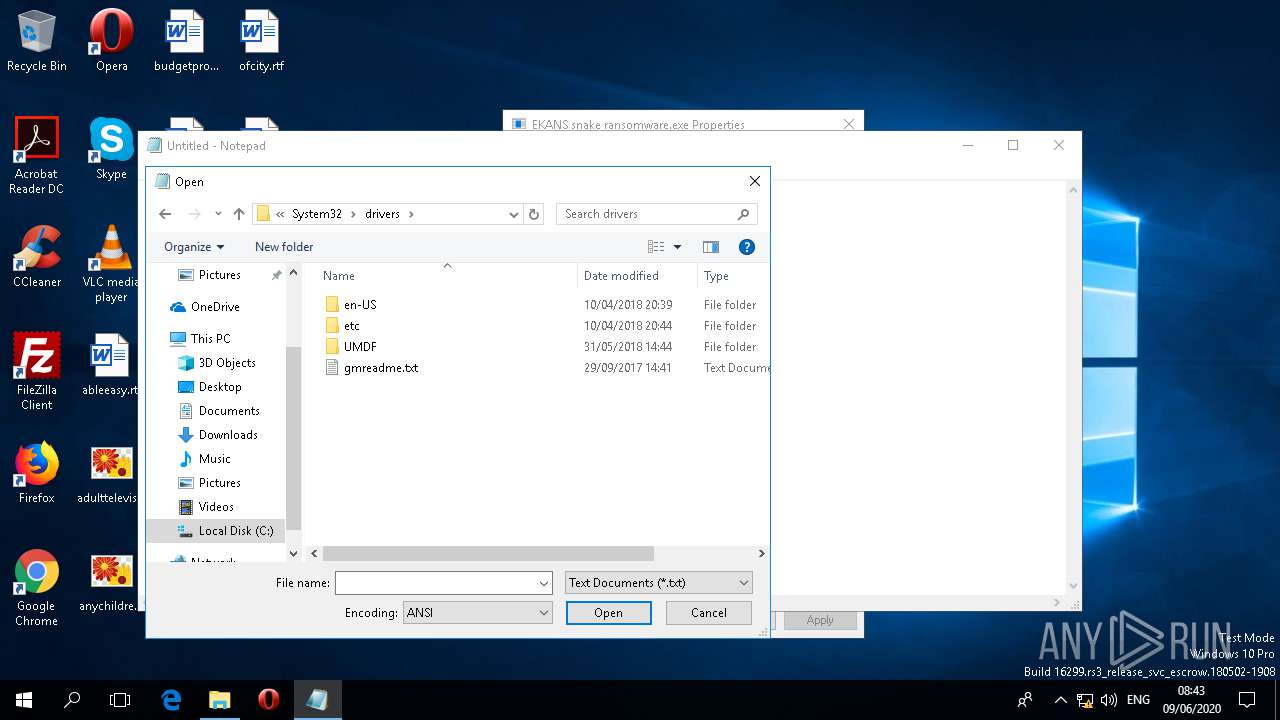Launch Firefox from desktop
1280x720 pixels.
coord(37,474)
